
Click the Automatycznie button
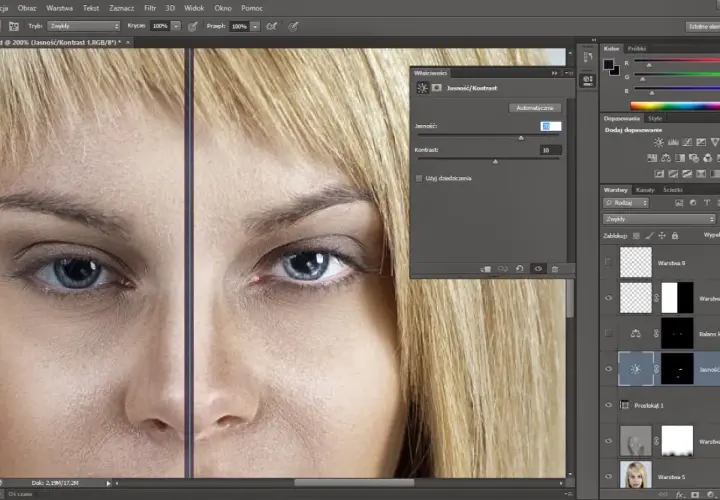point(535,108)
